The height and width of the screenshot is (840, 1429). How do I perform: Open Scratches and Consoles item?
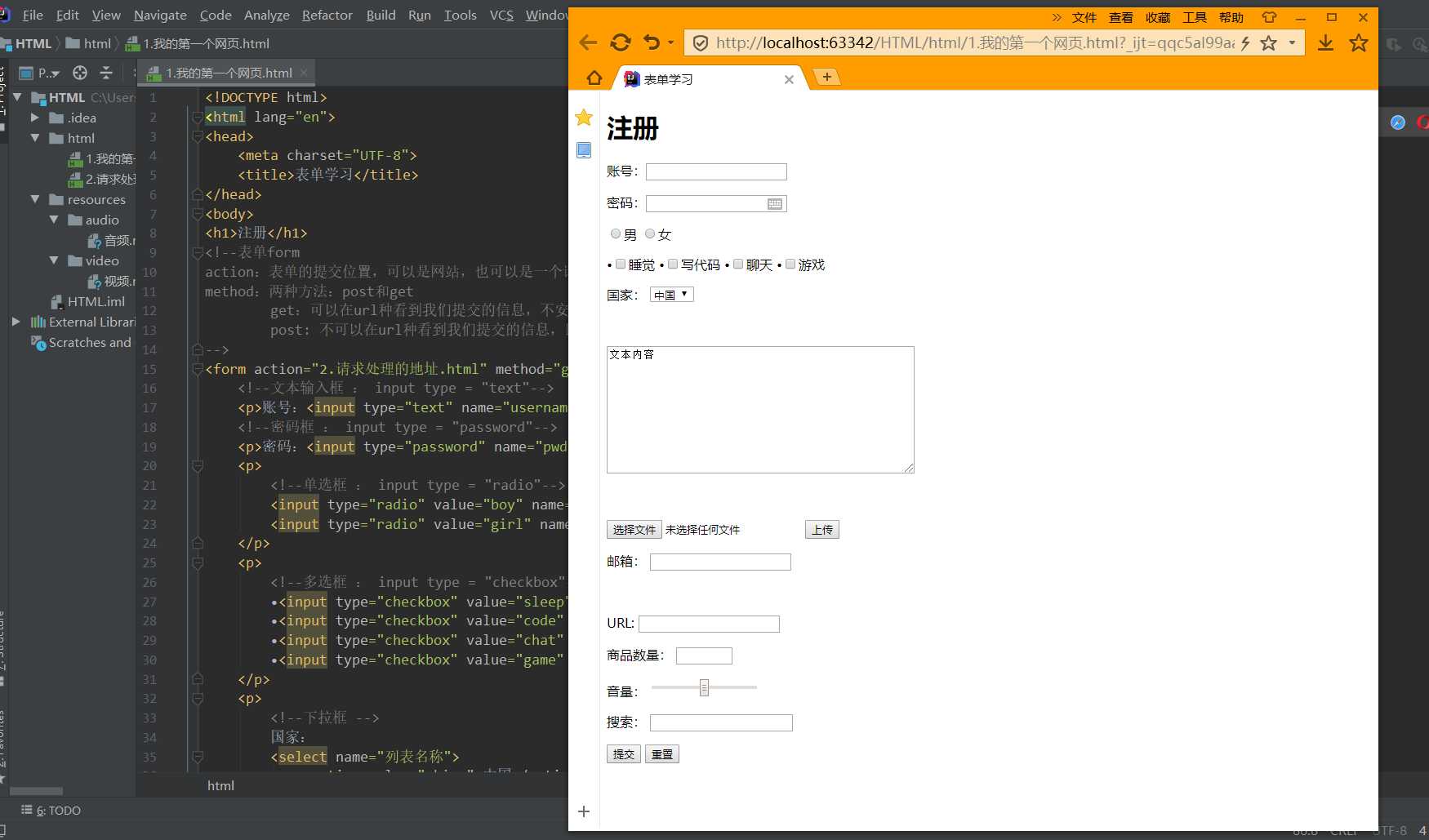(82, 343)
